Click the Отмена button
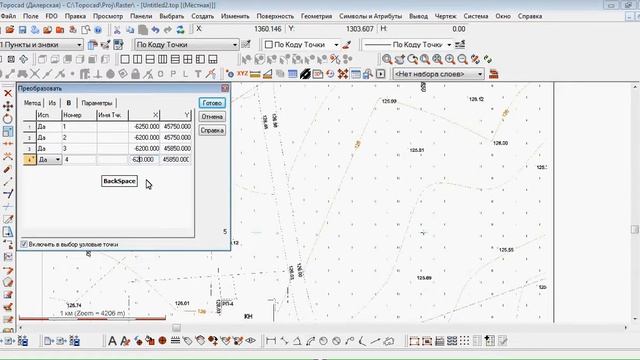 212,117
